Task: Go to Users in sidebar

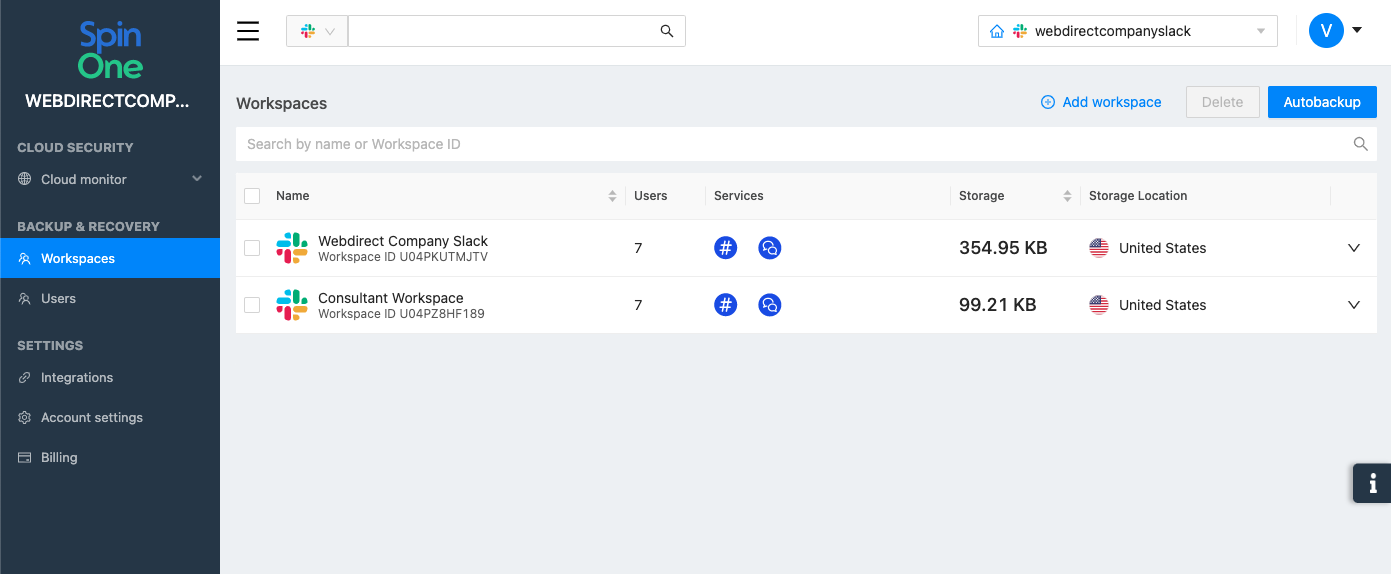Action: (x=58, y=298)
